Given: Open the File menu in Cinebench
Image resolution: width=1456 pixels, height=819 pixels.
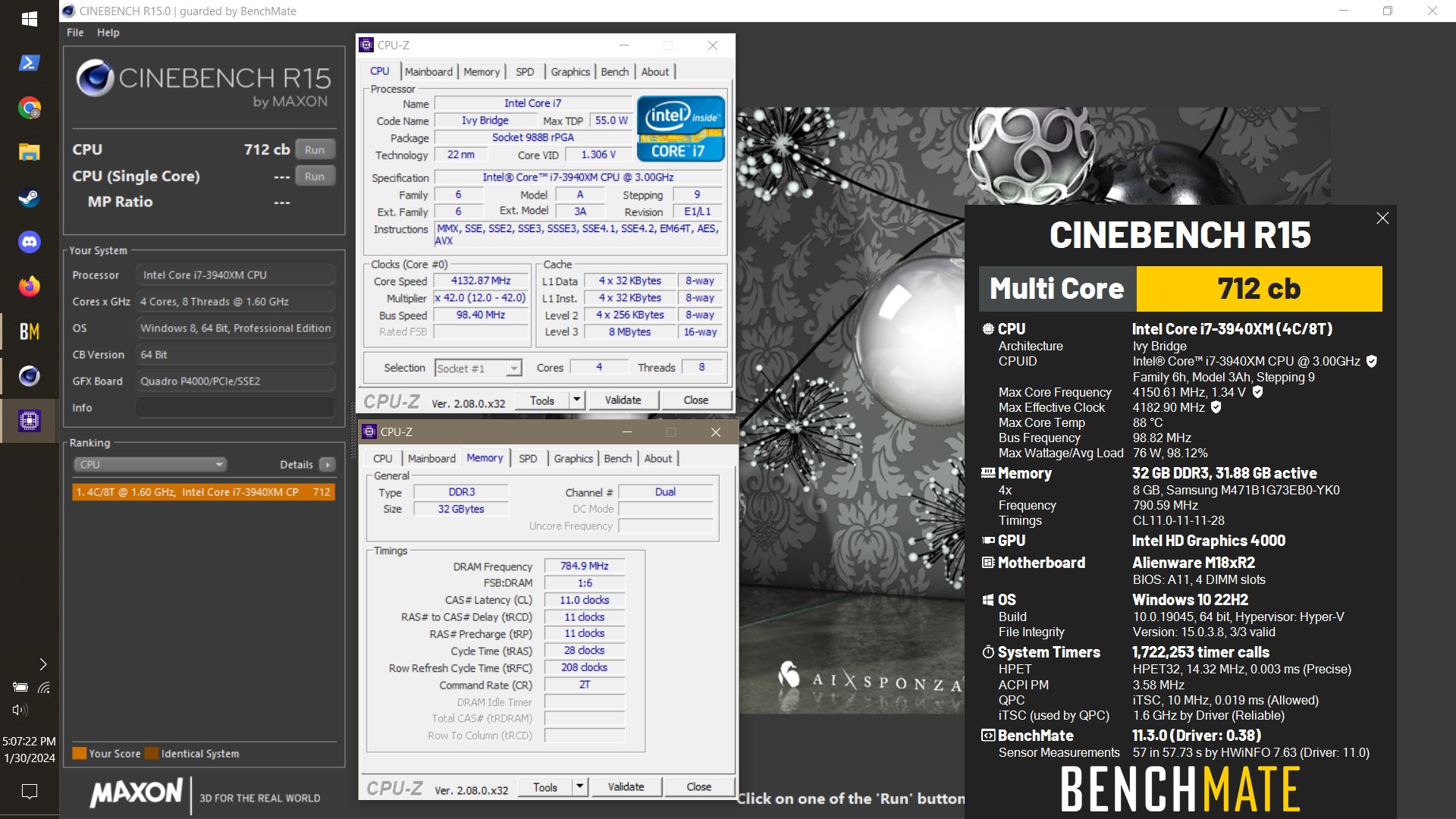Looking at the screenshot, I should coord(75,33).
